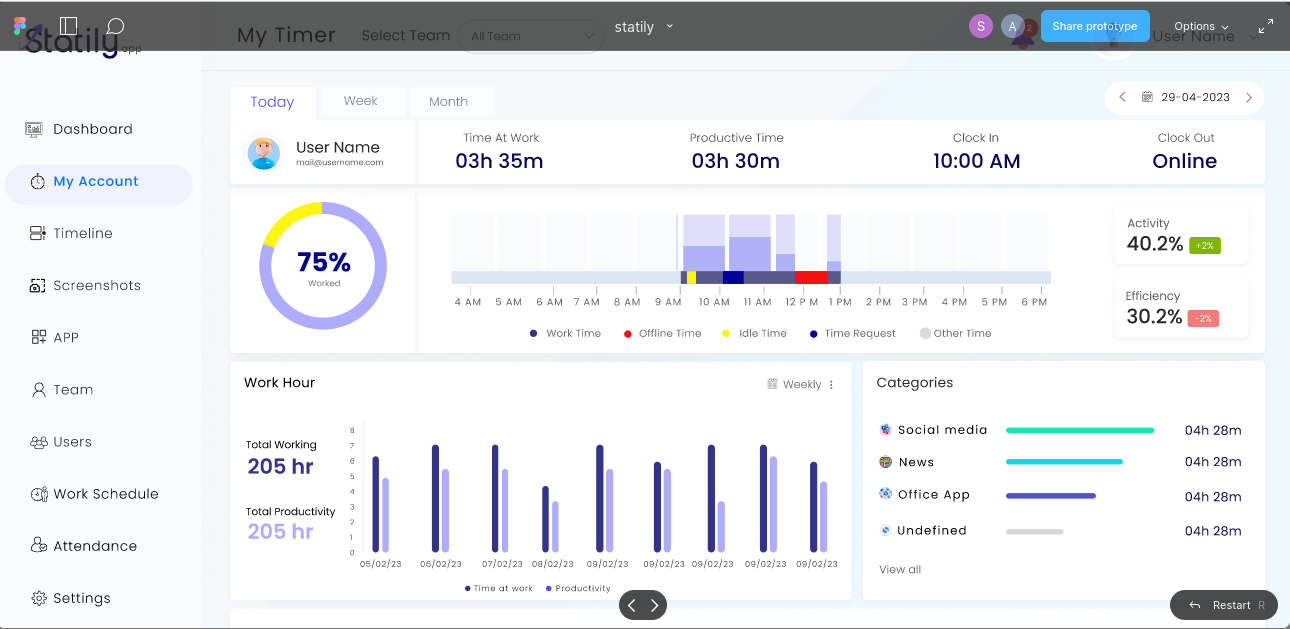Open the Options dropdown in the top bar
The width and height of the screenshot is (1290, 629).
(x=1200, y=27)
